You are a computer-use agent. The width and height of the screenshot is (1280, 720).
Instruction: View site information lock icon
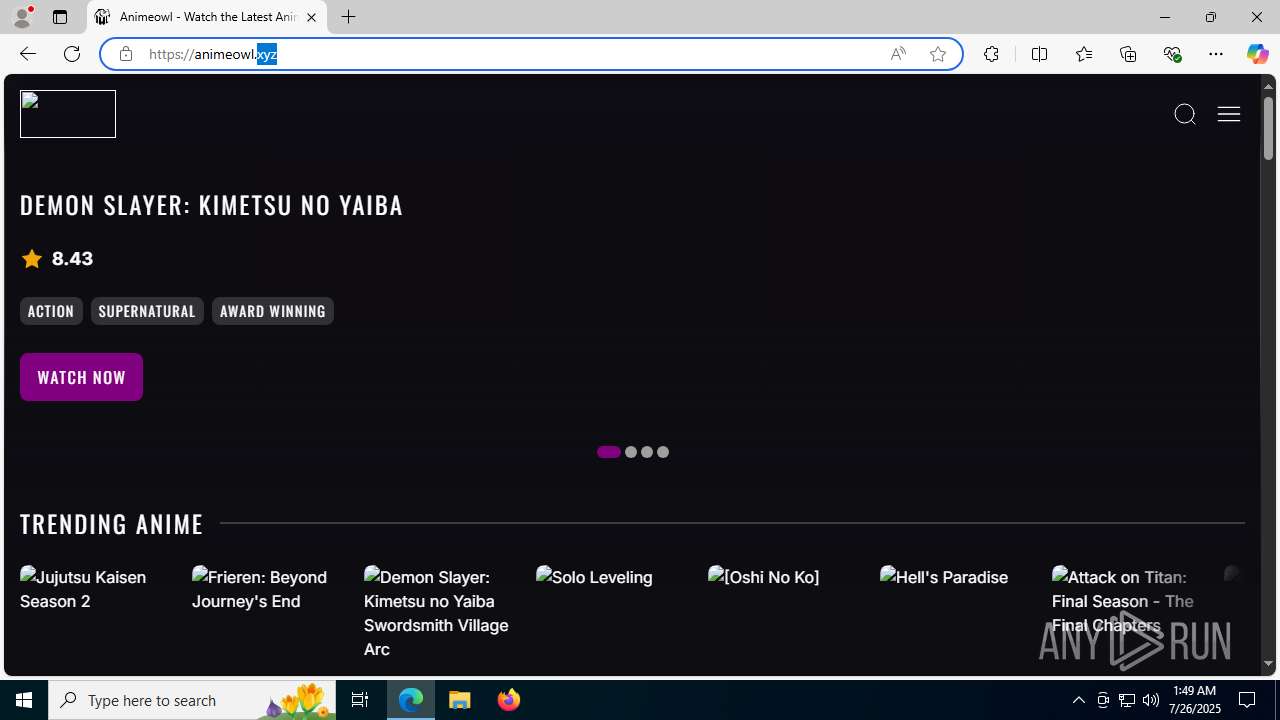[x=125, y=54]
